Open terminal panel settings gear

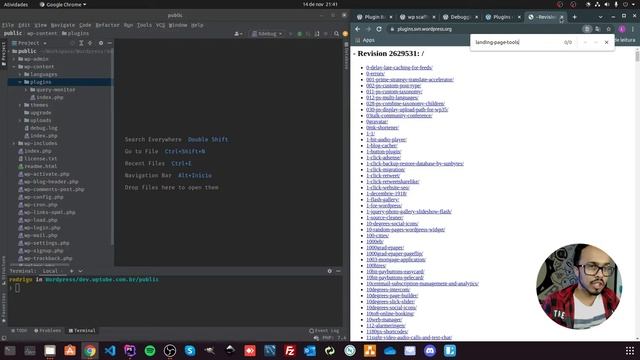(329, 271)
